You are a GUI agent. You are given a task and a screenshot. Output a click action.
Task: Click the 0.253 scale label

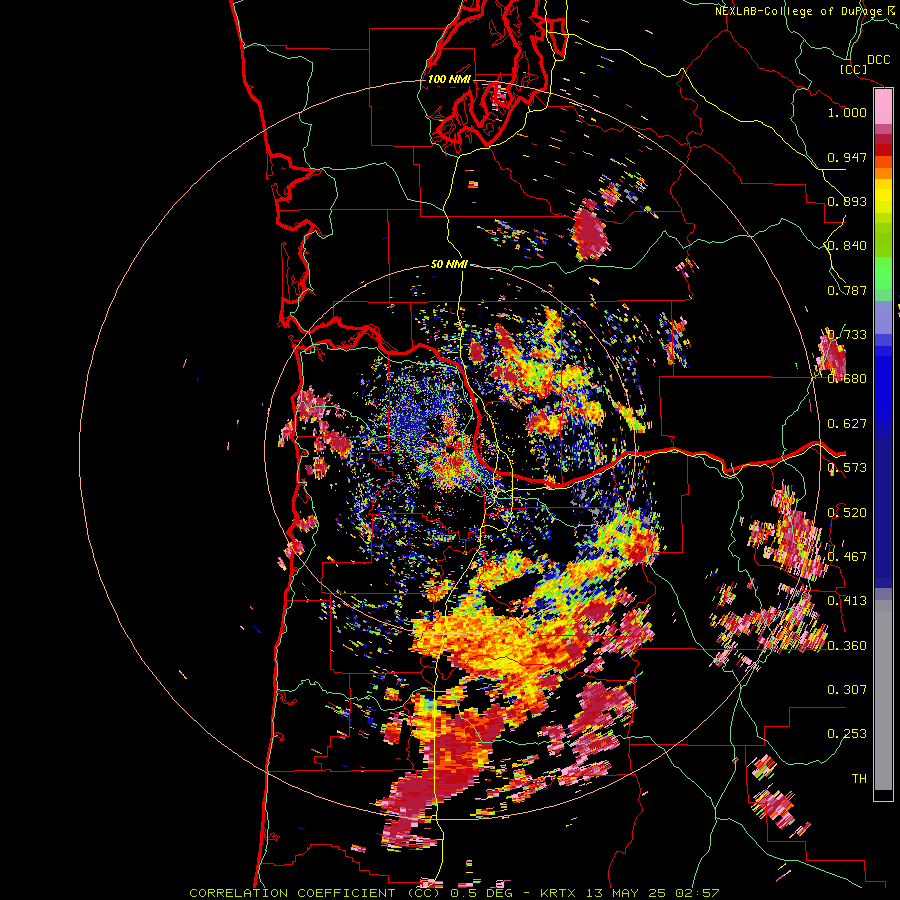(x=847, y=734)
